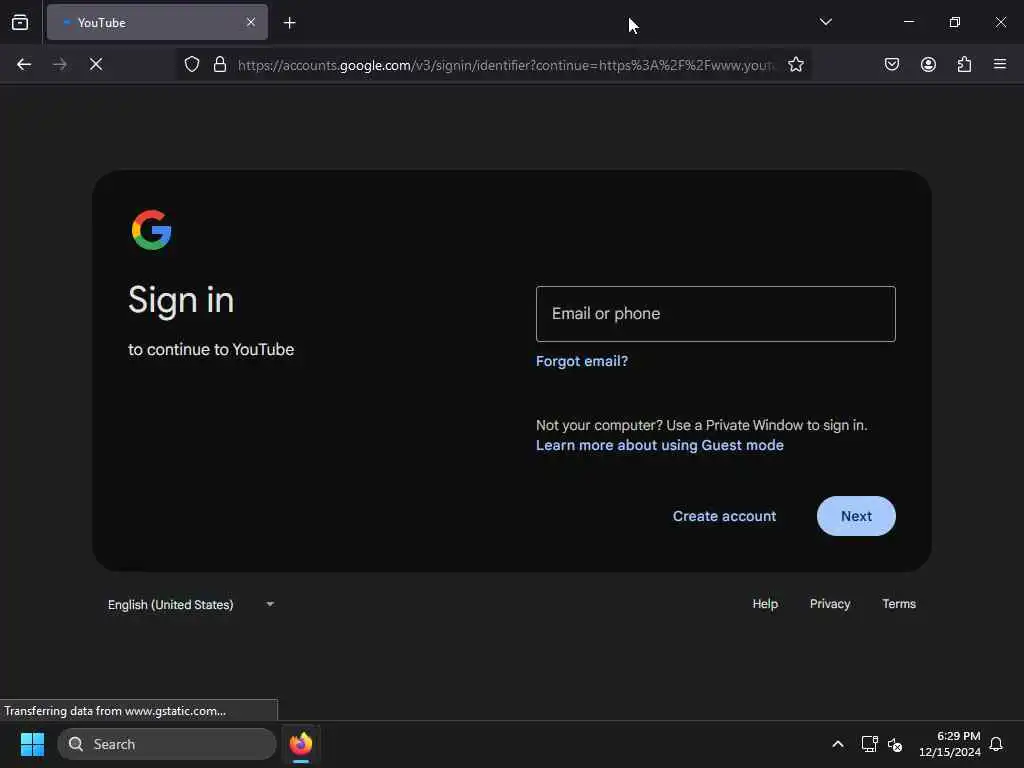
Task: Open the Privacy link
Action: coord(830,604)
